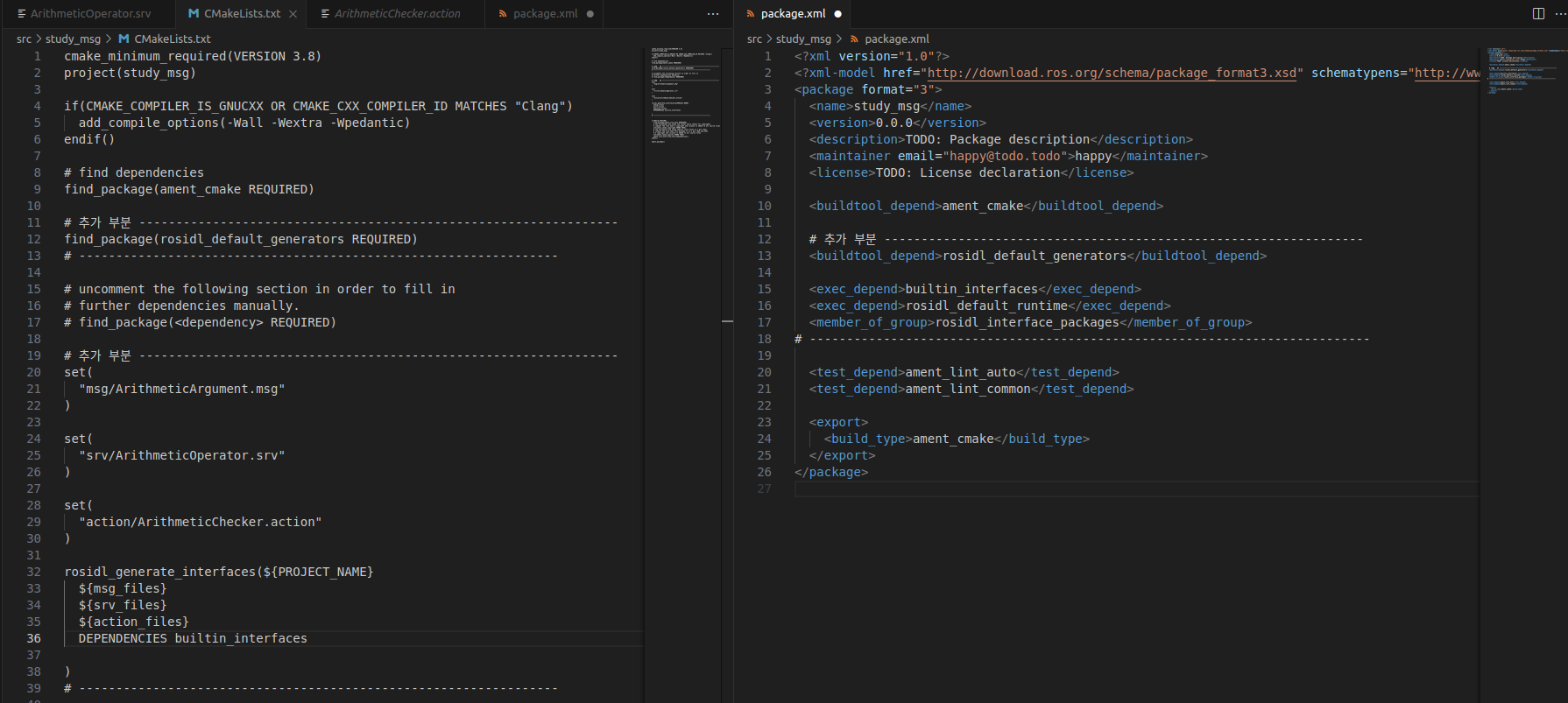
Task: Click 'CMakeLists.txt' in left breadcrumb
Action: tap(173, 39)
